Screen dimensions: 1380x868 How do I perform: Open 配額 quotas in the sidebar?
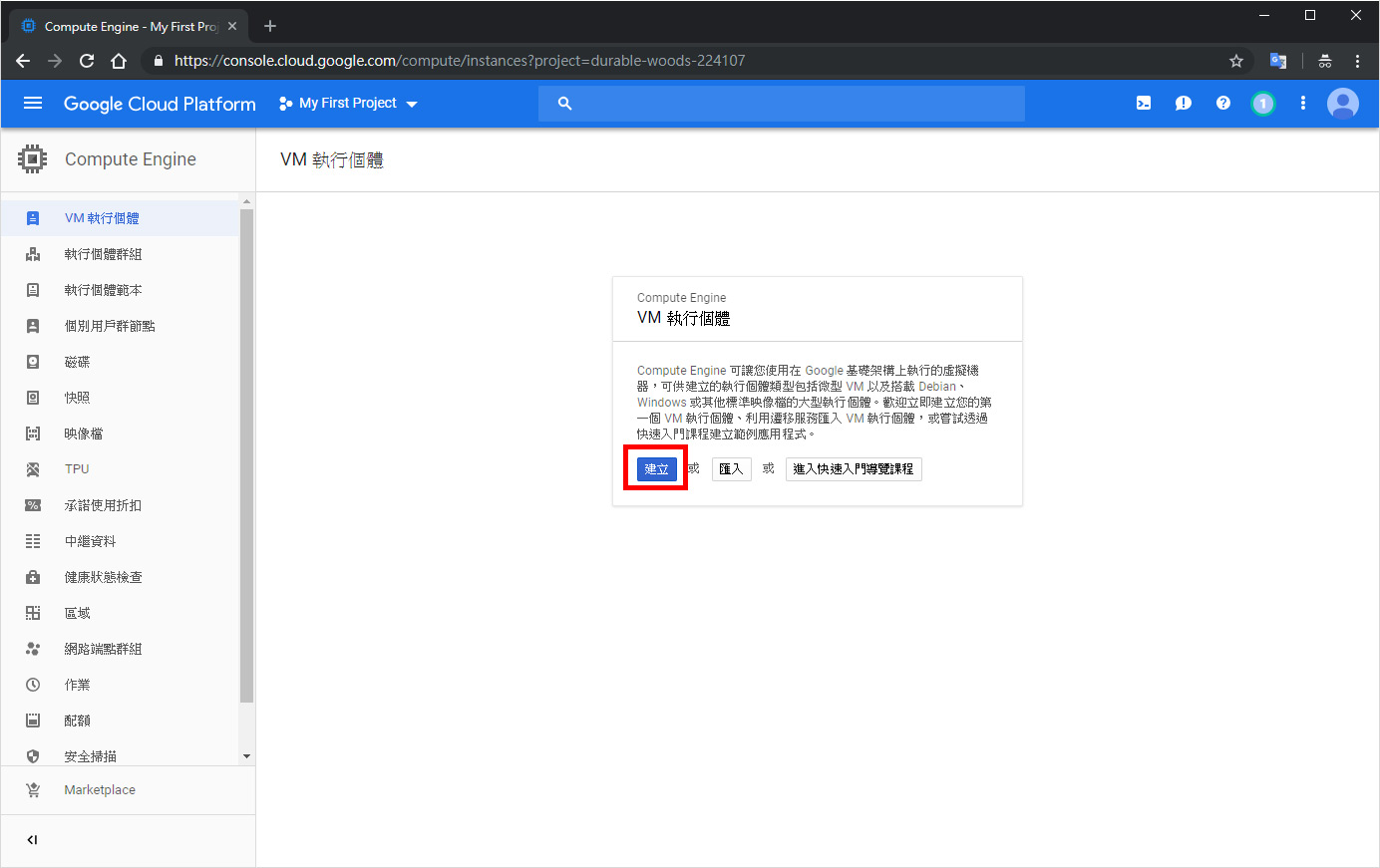click(x=120, y=721)
